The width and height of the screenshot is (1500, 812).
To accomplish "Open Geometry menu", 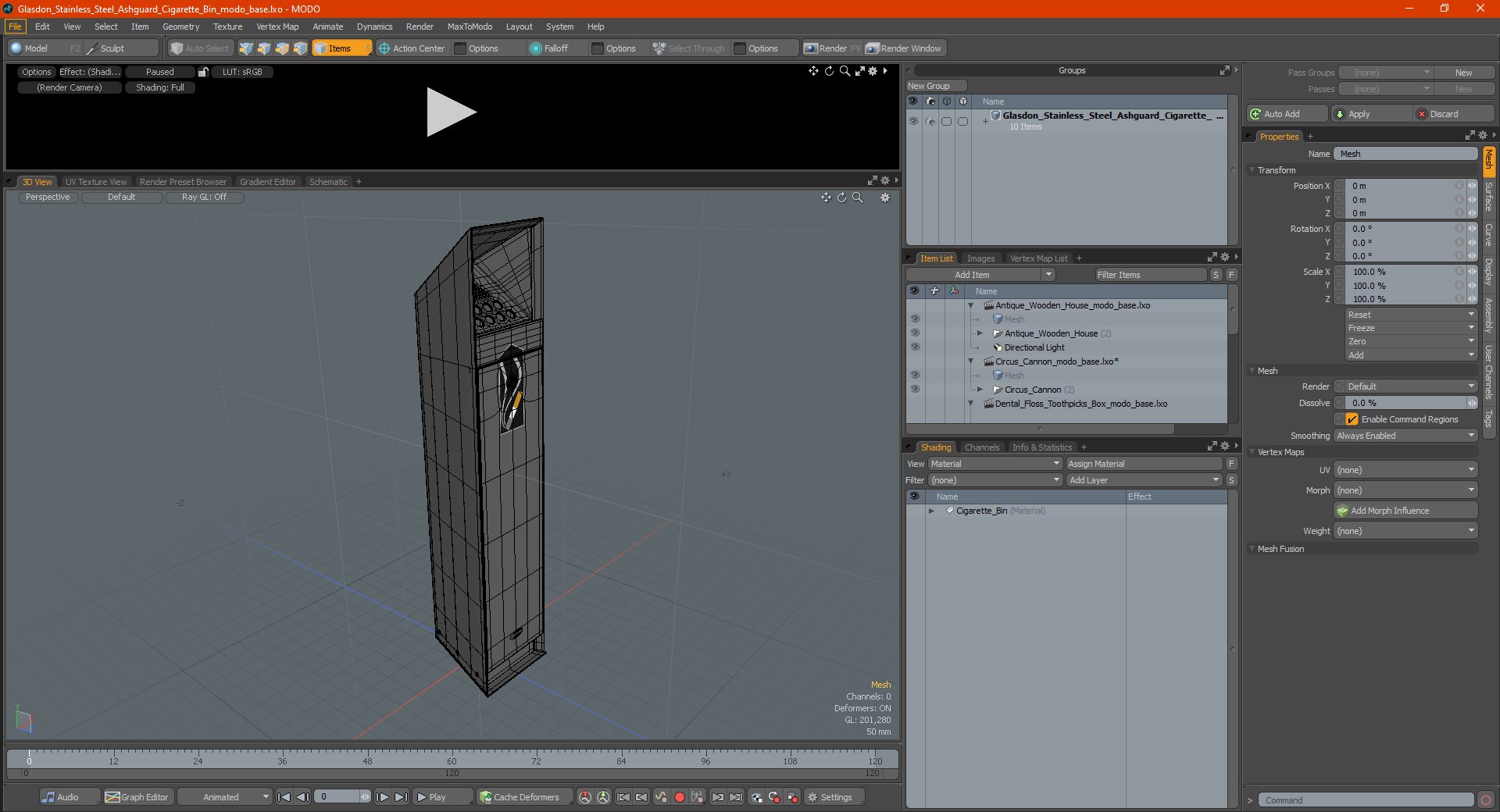I will tap(180, 27).
